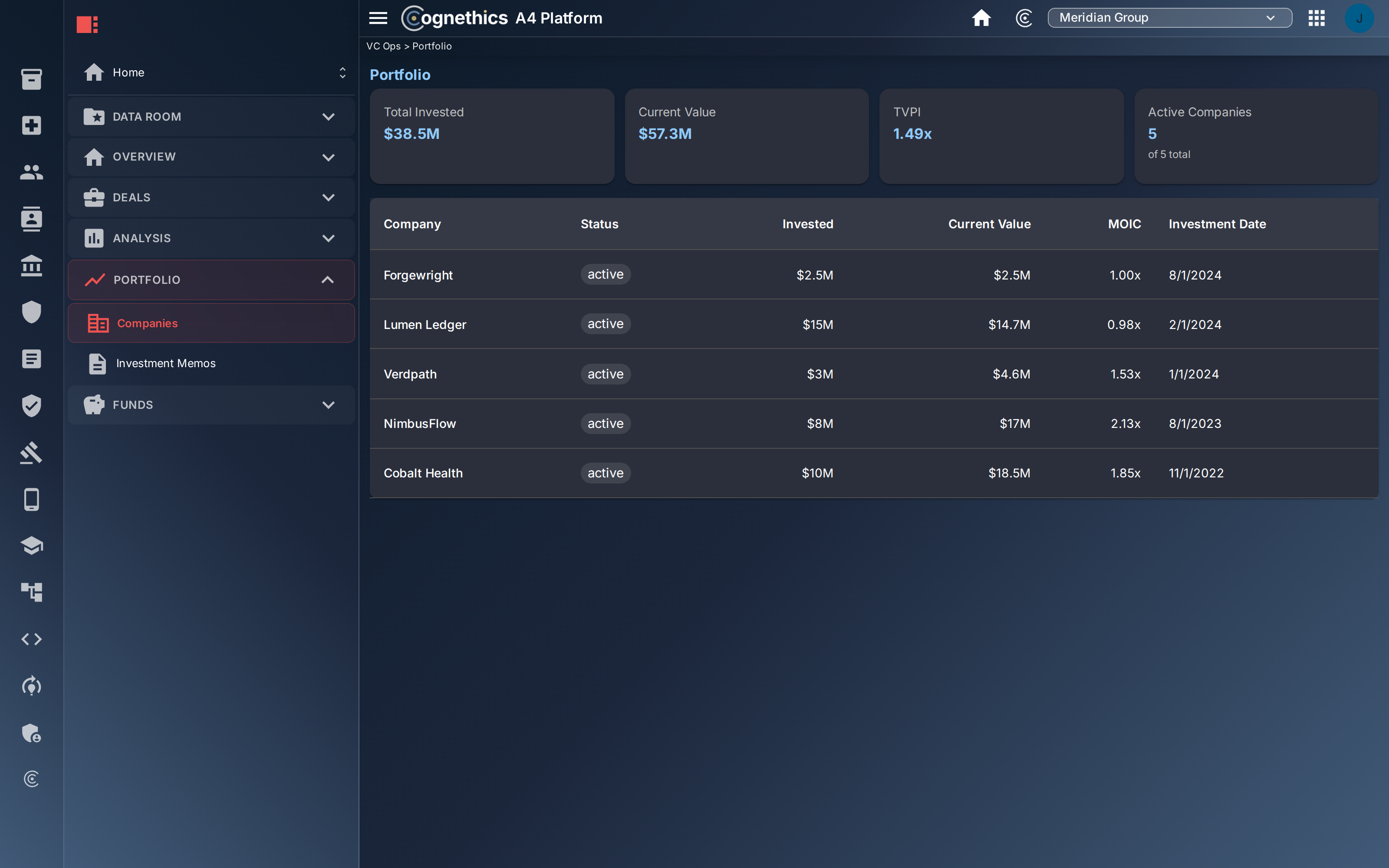This screenshot has height=868, width=1389.
Task: Click the Cognethics logo icon at rail bottom
Action: pyautogui.click(x=32, y=779)
